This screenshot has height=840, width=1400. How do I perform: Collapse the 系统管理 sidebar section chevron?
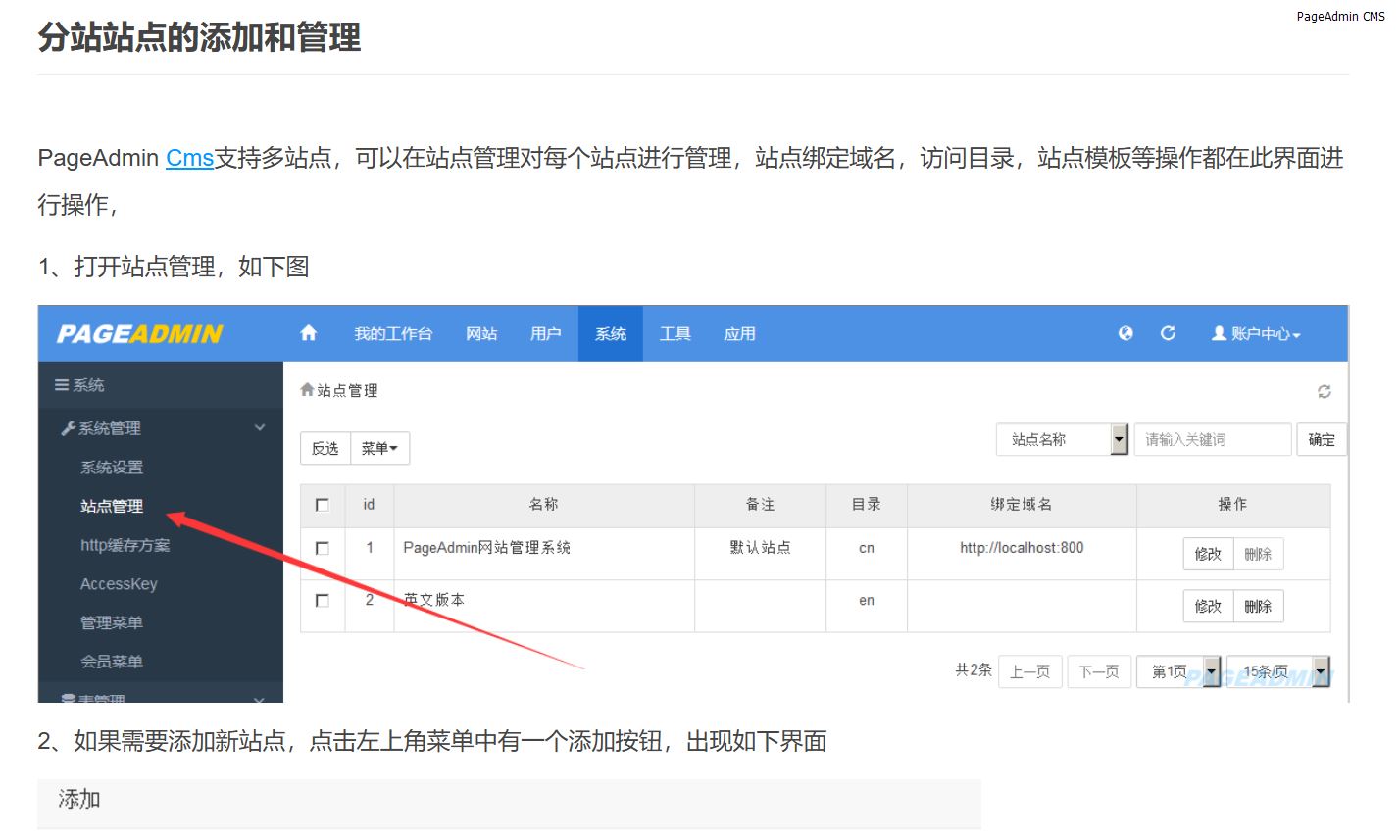260,427
